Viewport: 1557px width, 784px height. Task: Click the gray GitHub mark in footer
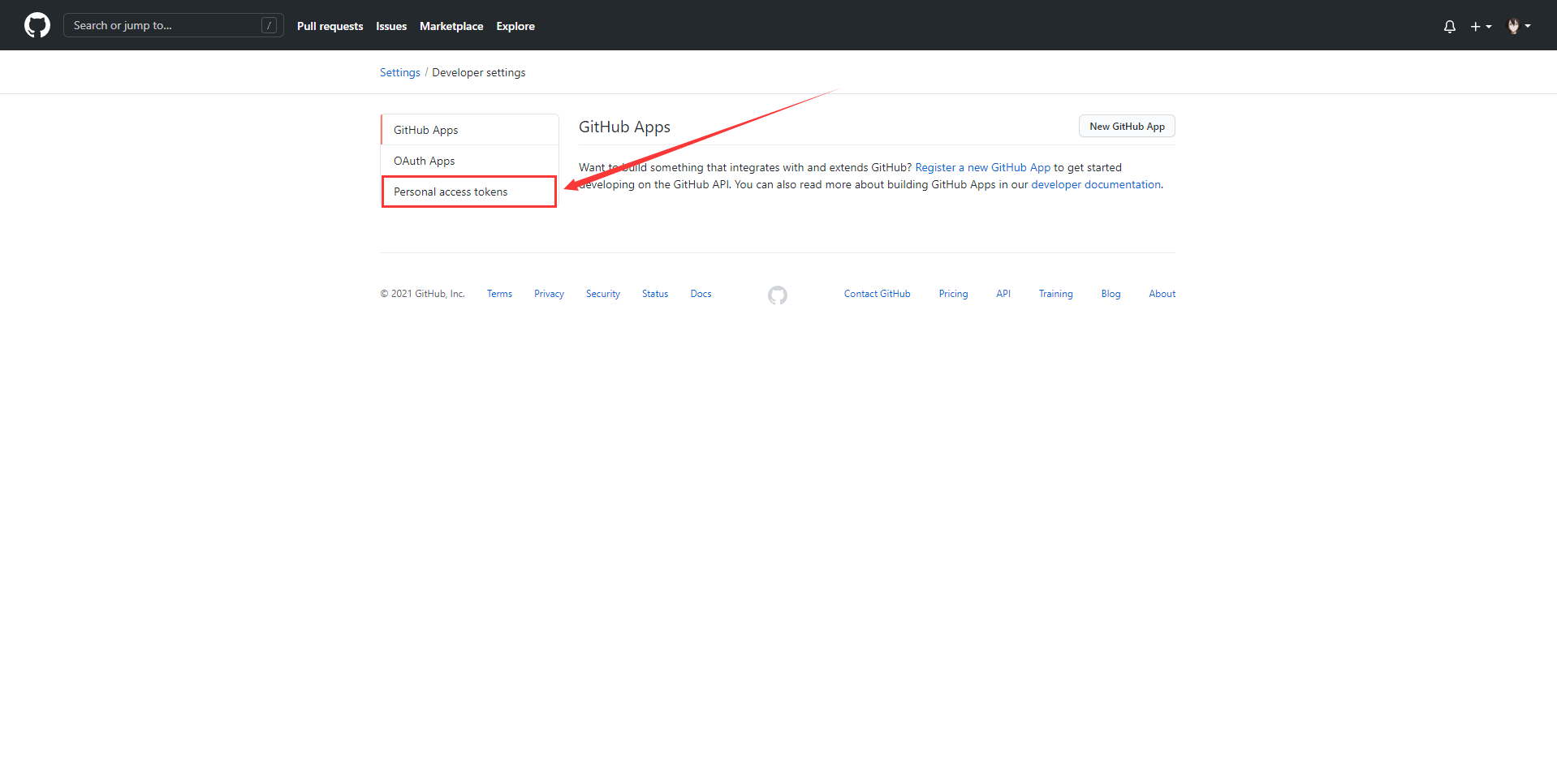778,295
